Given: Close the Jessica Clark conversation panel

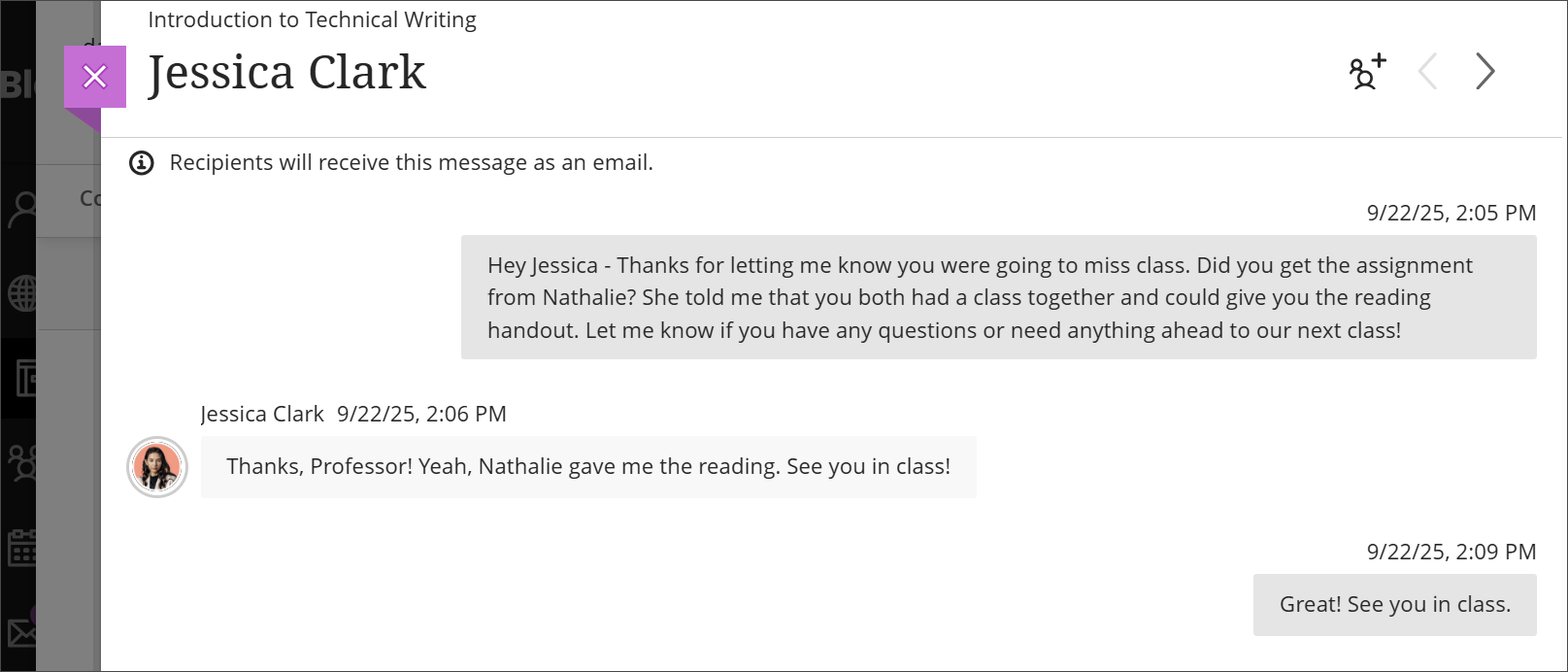Looking at the screenshot, I should click(94, 76).
